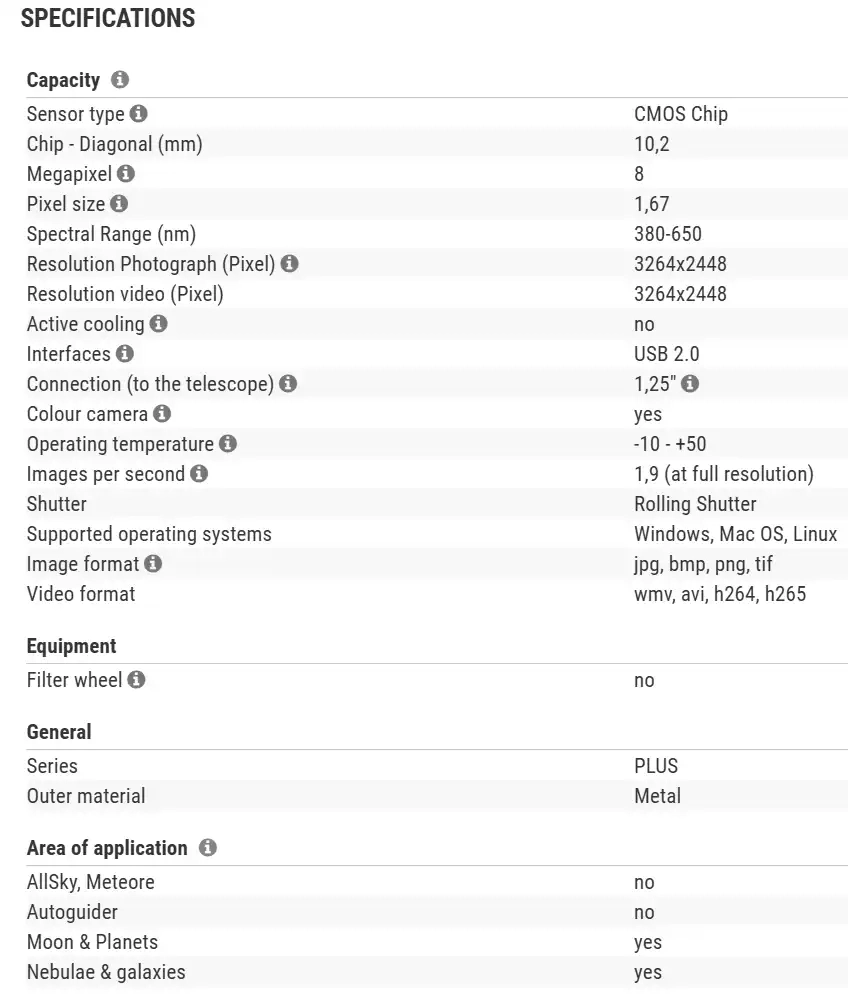
Task: Show info for Pixel size
Action: [119, 204]
